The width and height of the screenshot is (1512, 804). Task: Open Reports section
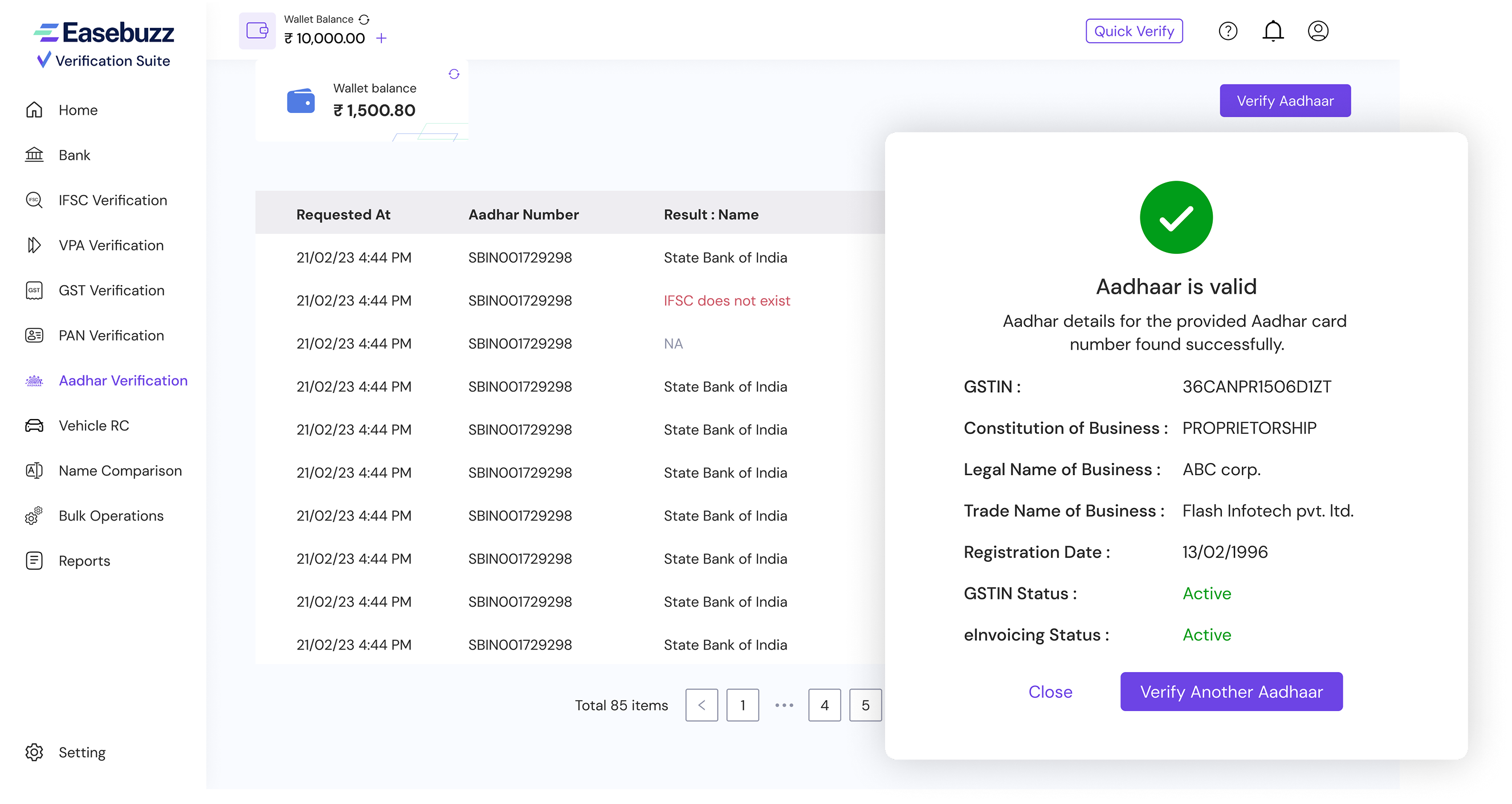[84, 561]
